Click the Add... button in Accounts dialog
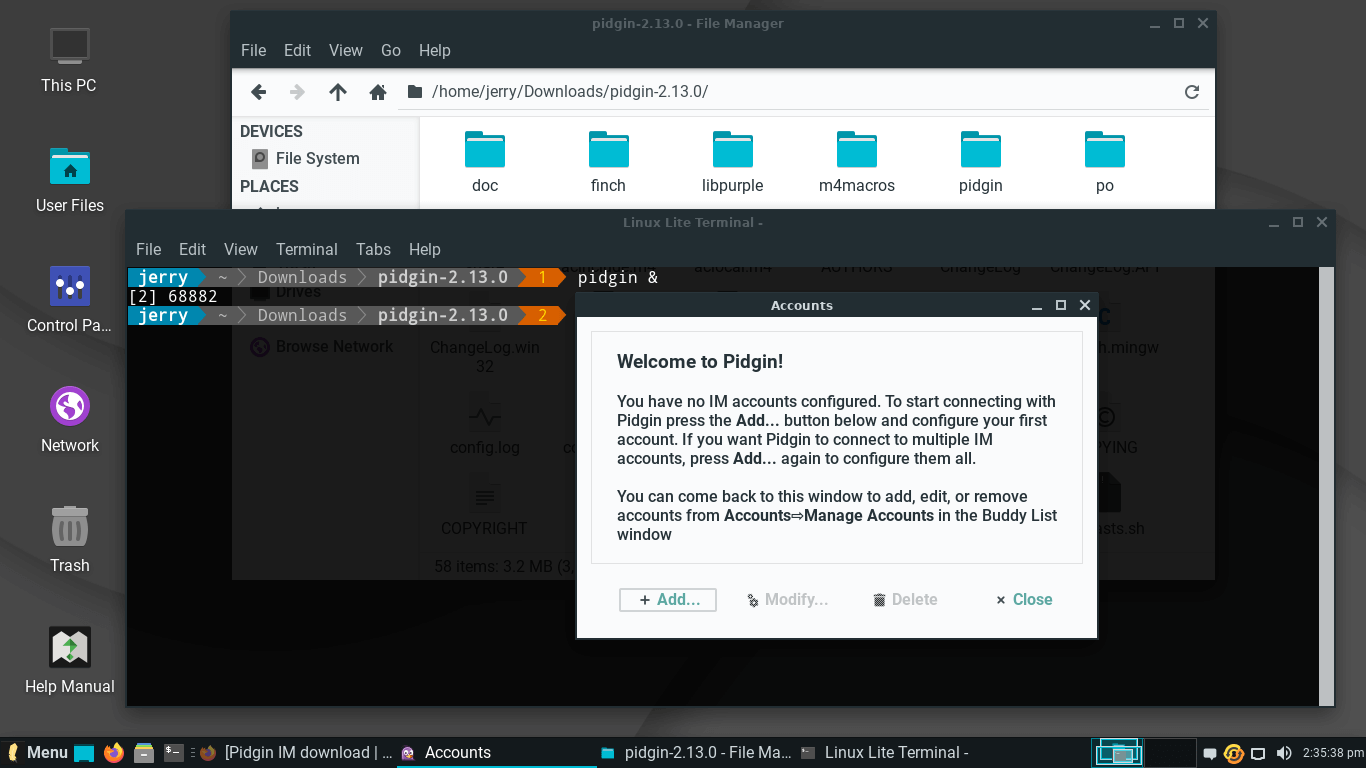The height and width of the screenshot is (768, 1366). coord(667,599)
